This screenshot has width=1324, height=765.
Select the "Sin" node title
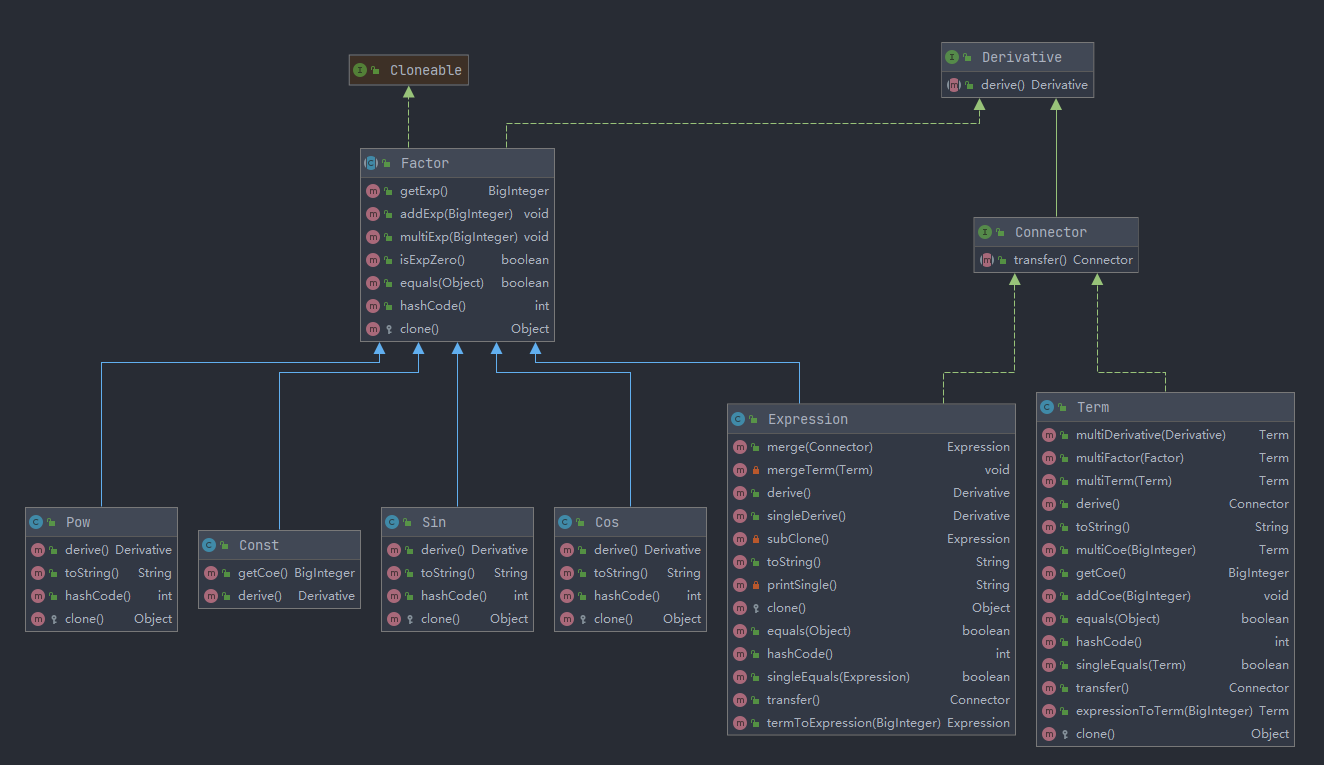coord(434,522)
